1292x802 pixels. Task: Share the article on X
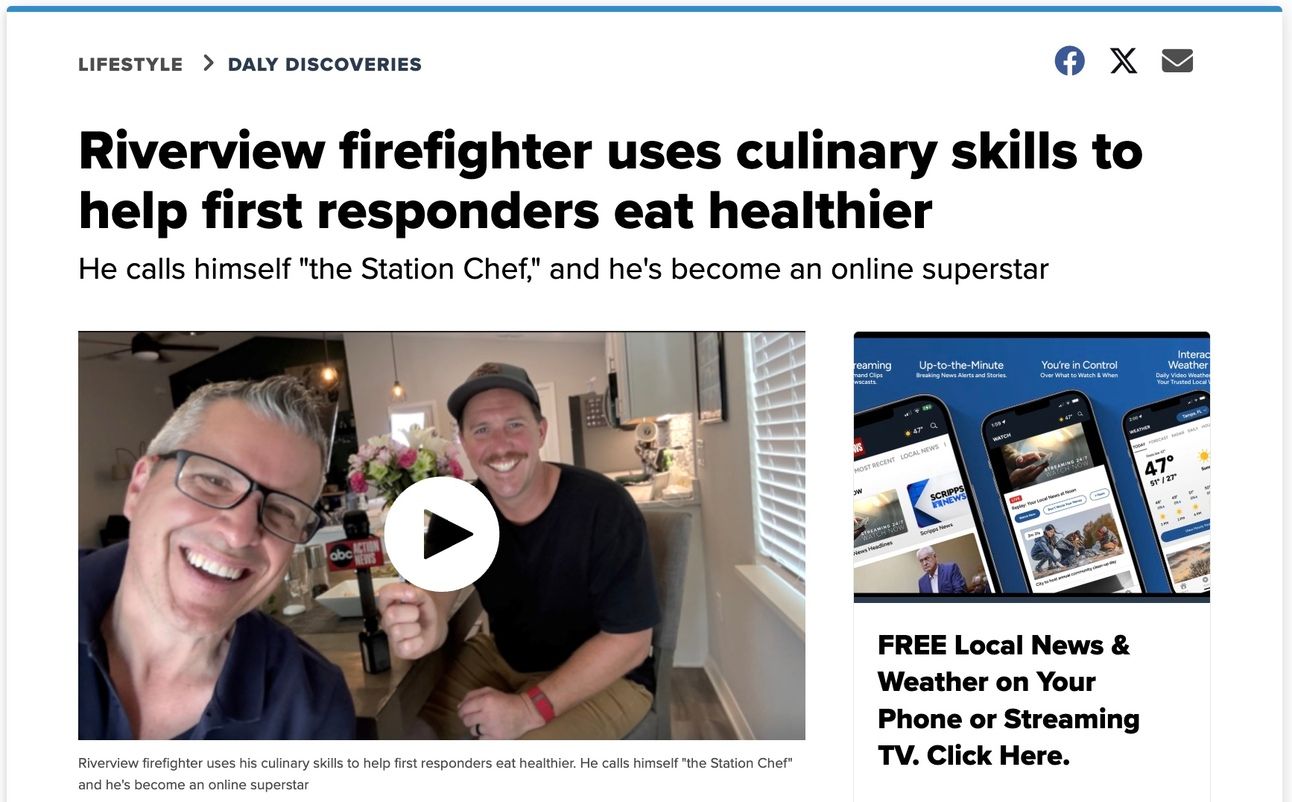pos(1123,61)
